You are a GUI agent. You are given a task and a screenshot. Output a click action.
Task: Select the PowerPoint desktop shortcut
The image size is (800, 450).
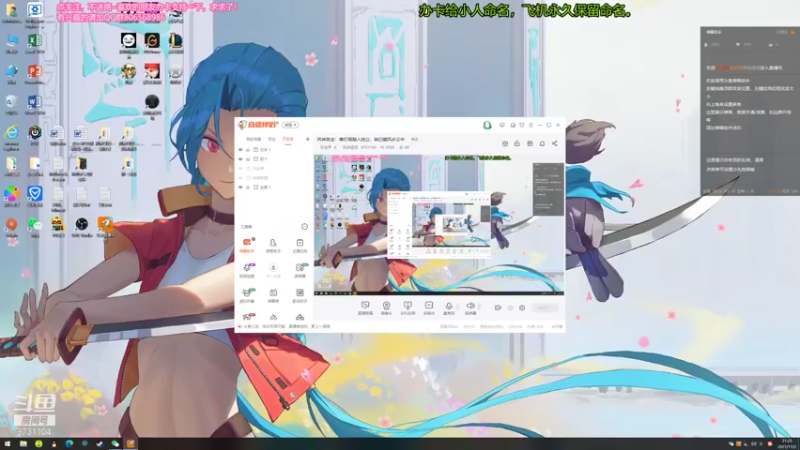tap(35, 74)
